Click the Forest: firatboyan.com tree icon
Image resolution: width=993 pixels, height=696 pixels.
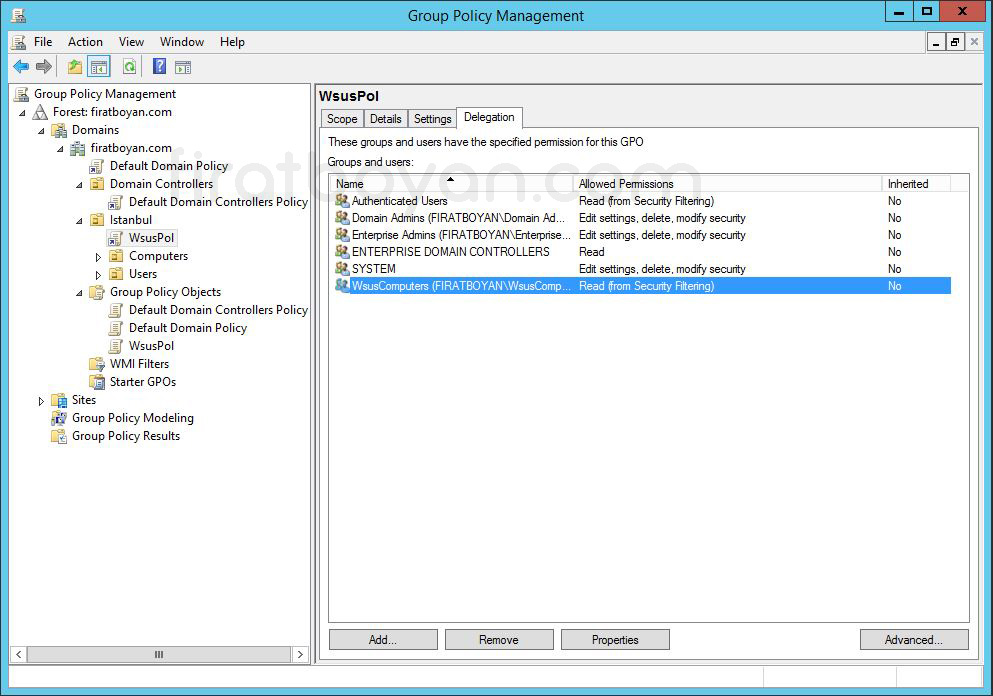(x=41, y=112)
